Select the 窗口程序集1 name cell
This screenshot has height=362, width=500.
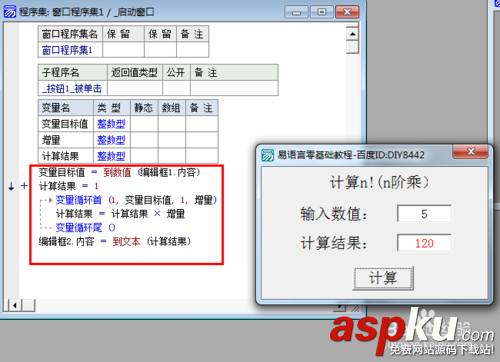tap(71, 50)
